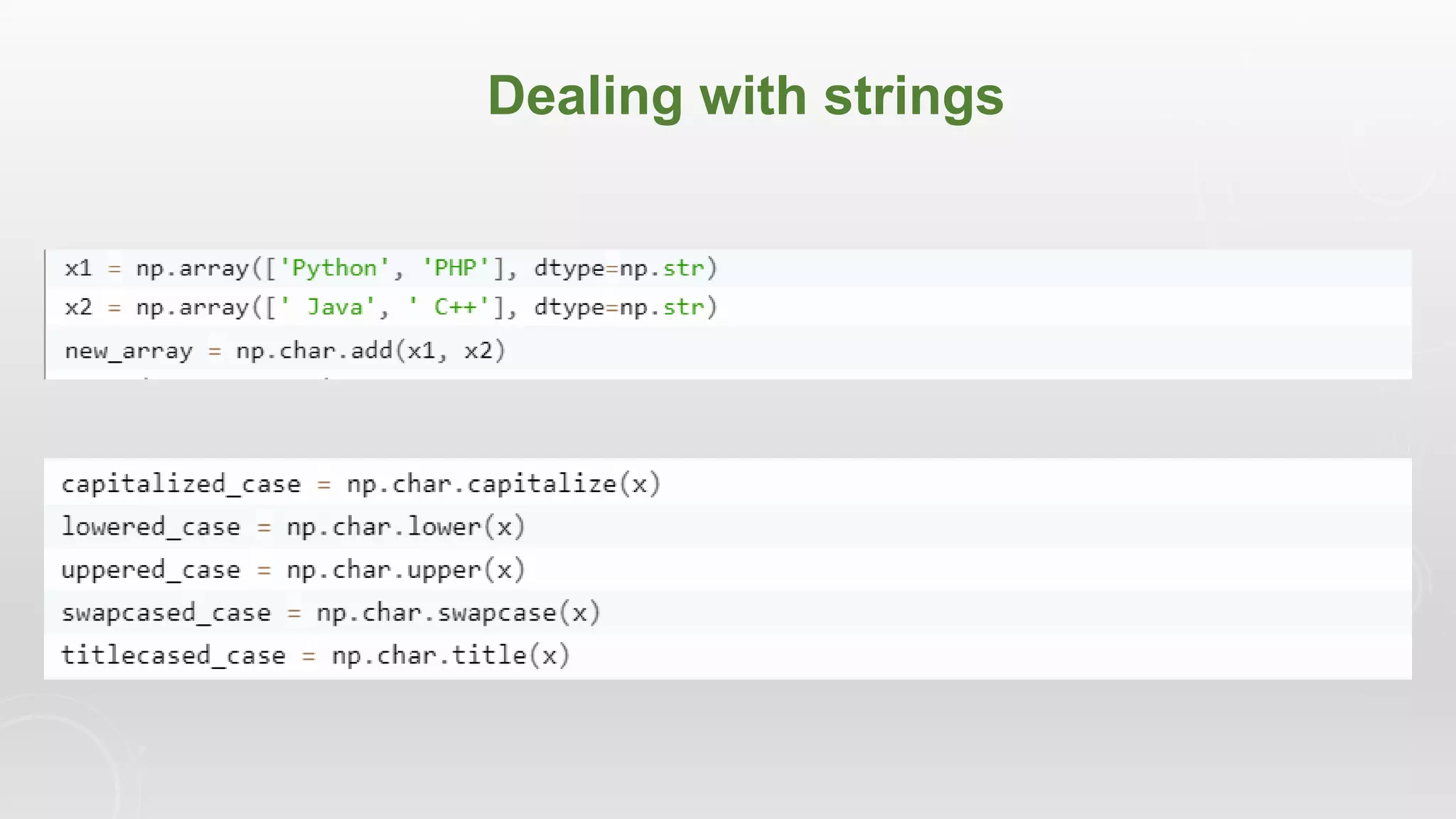Viewport: 1456px width, 819px height.
Task: Click the 'Dealing with strings' slide title
Action: [745, 96]
